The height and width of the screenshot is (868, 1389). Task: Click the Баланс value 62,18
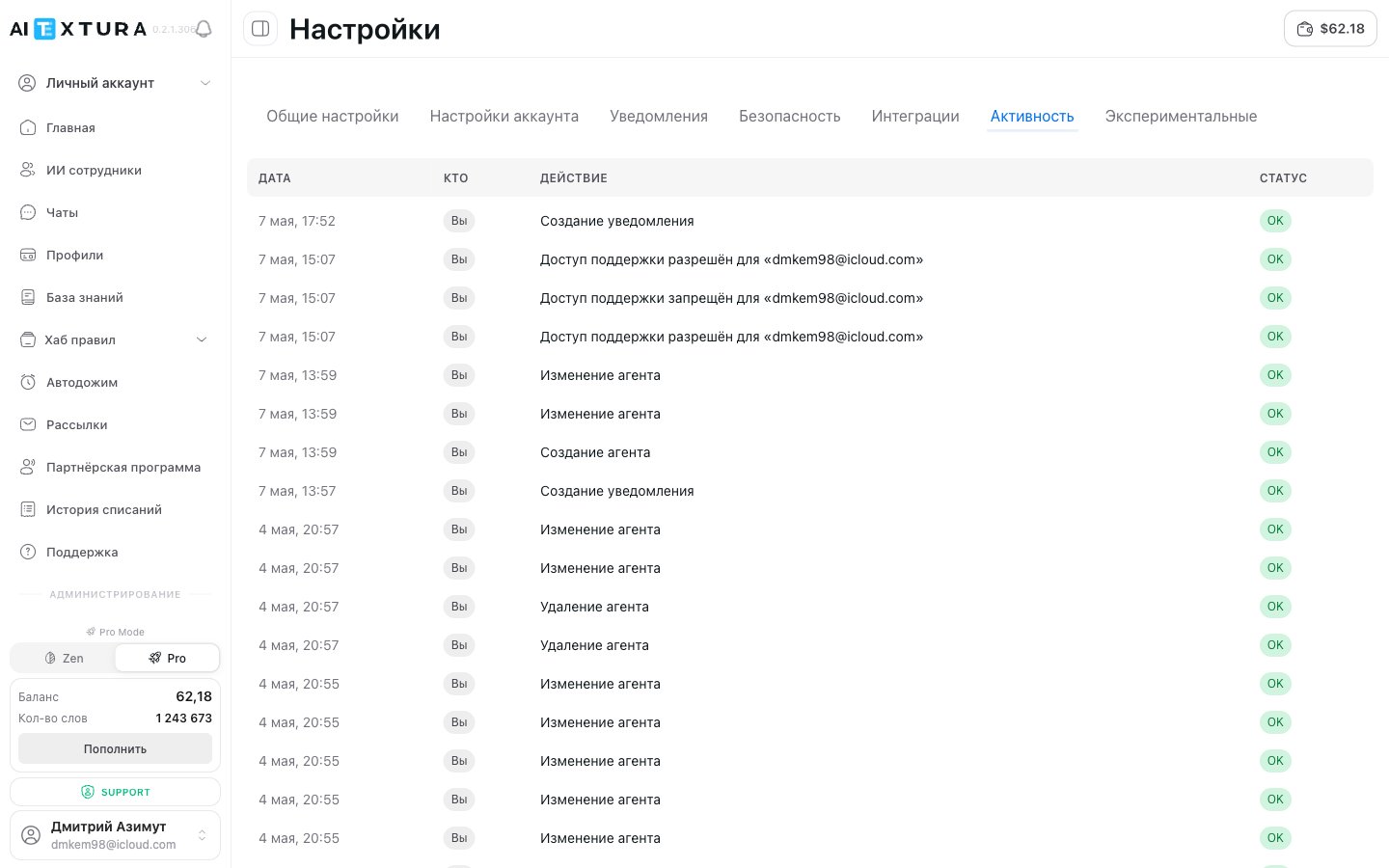[194, 696]
